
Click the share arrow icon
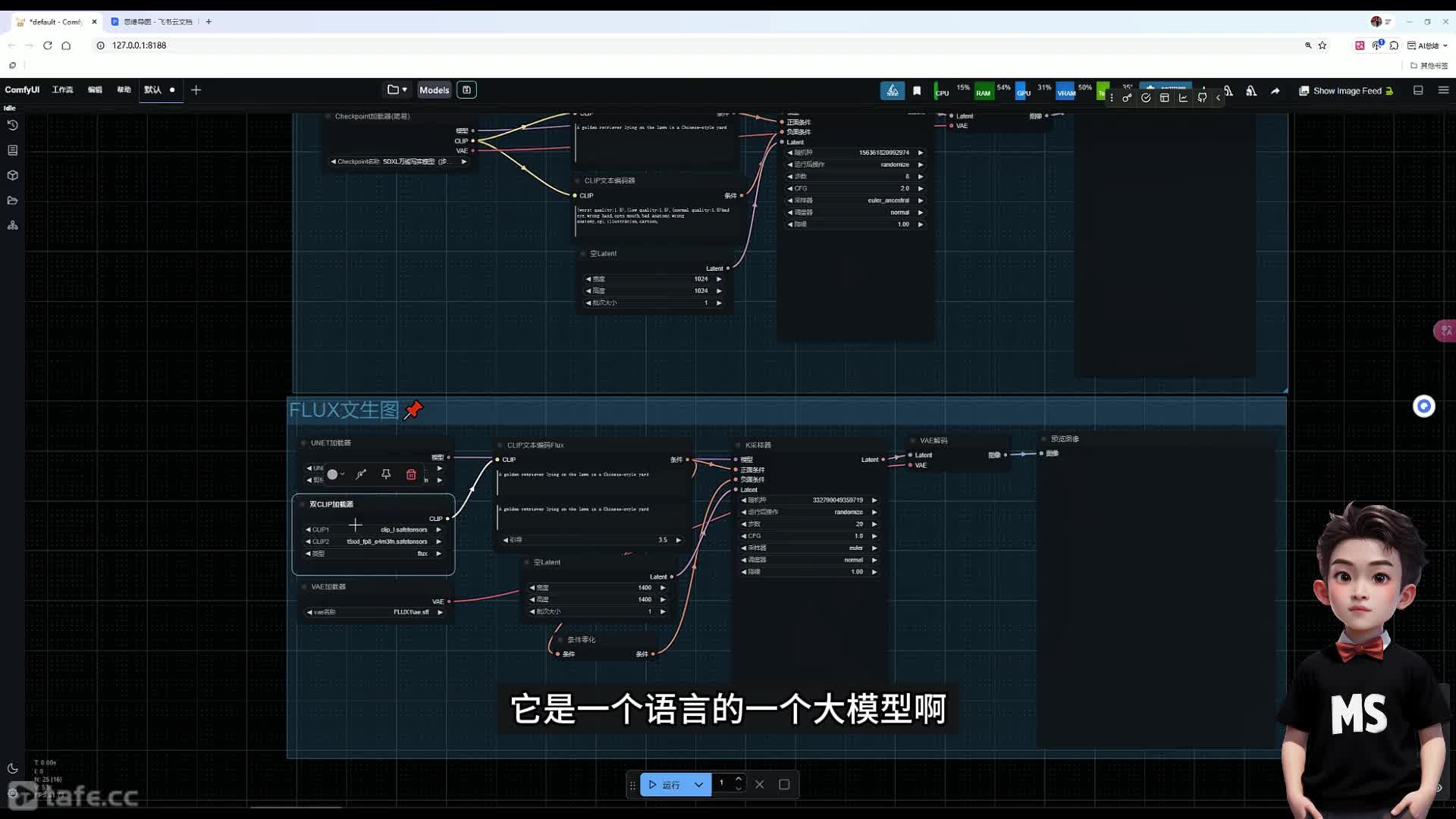click(1276, 90)
